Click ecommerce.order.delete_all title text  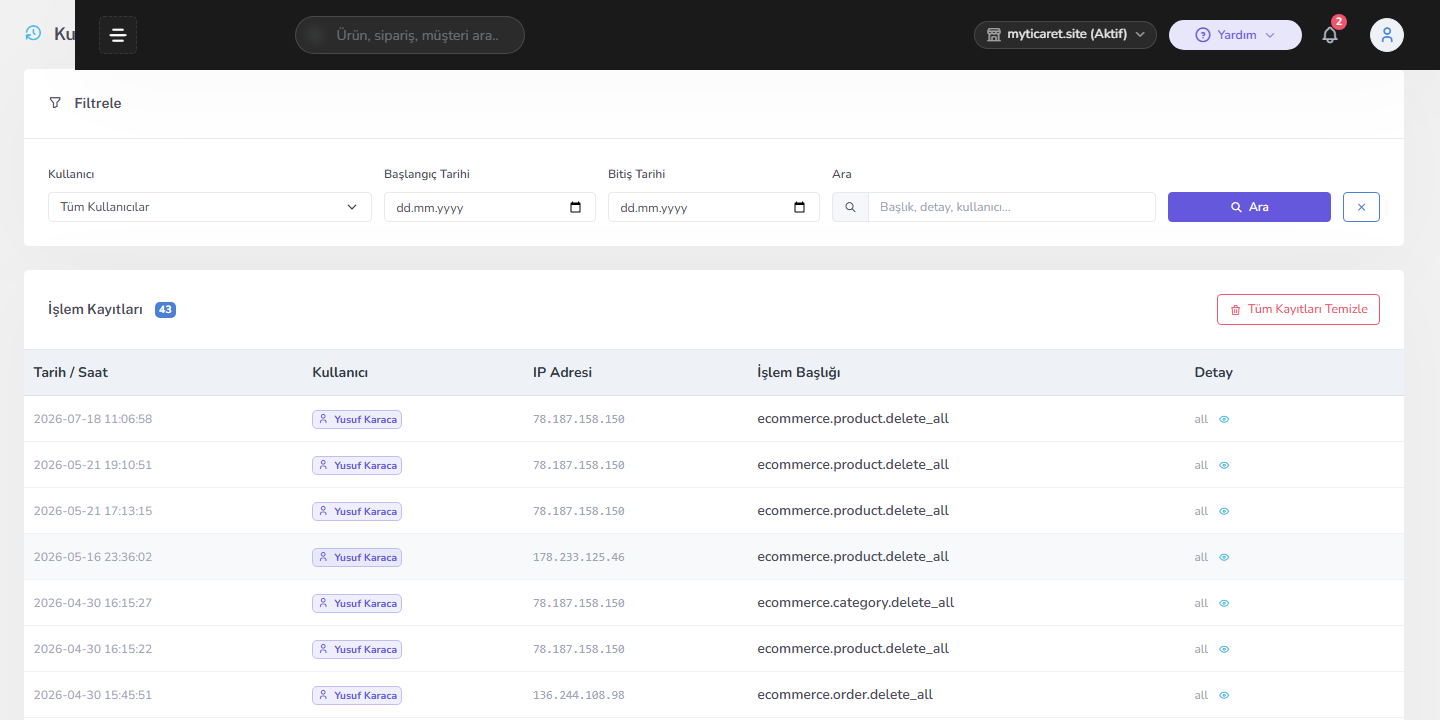845,695
